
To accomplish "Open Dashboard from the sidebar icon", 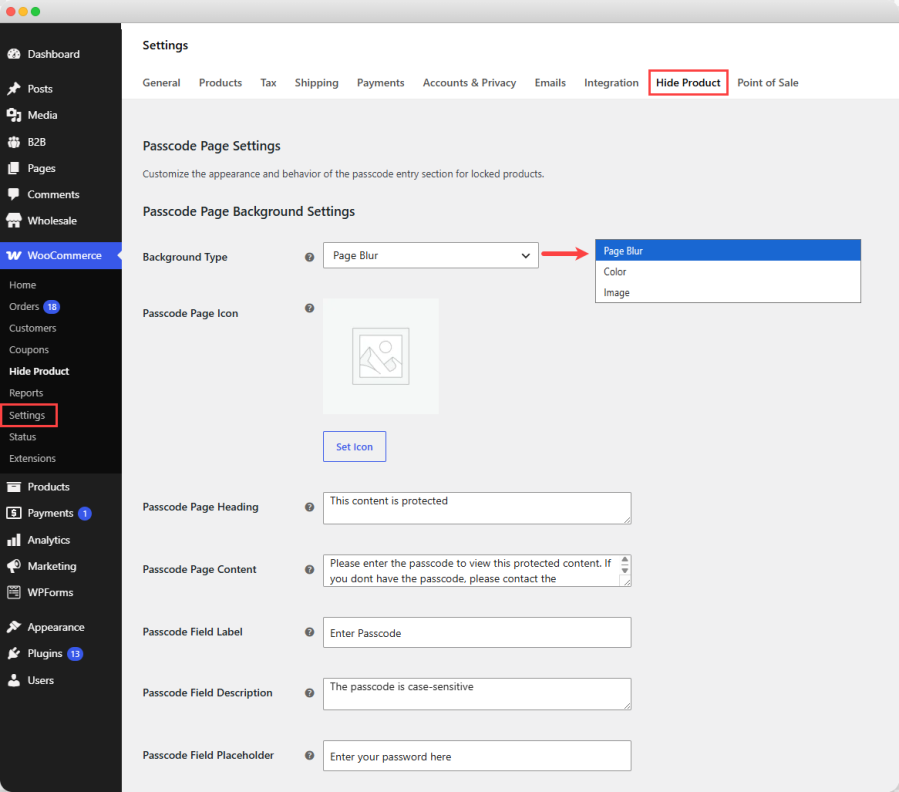I will pyautogui.click(x=14, y=54).
